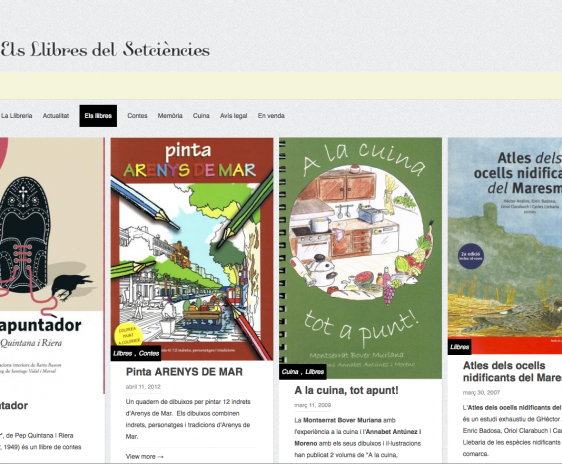Open the En venda page
Viewport: 562px width, 464px height.
271,116
